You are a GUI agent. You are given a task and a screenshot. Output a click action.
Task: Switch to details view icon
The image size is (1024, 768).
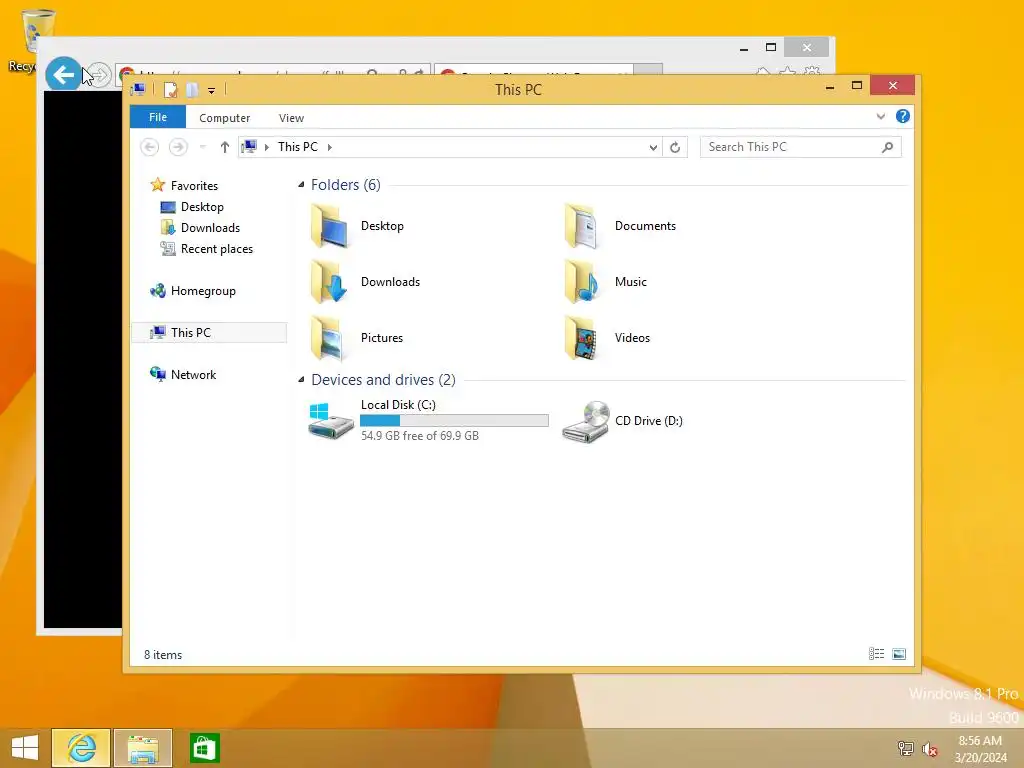tap(876, 654)
